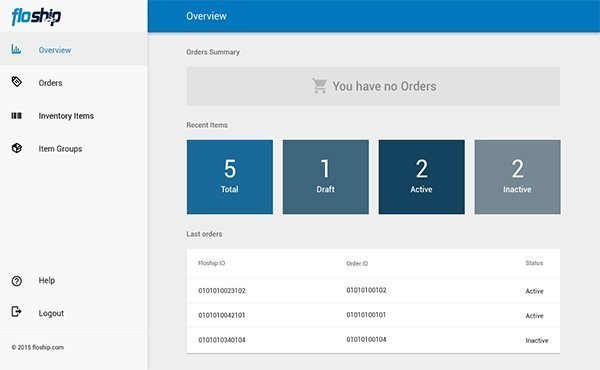Open Overview in the sidebar

(x=74, y=49)
